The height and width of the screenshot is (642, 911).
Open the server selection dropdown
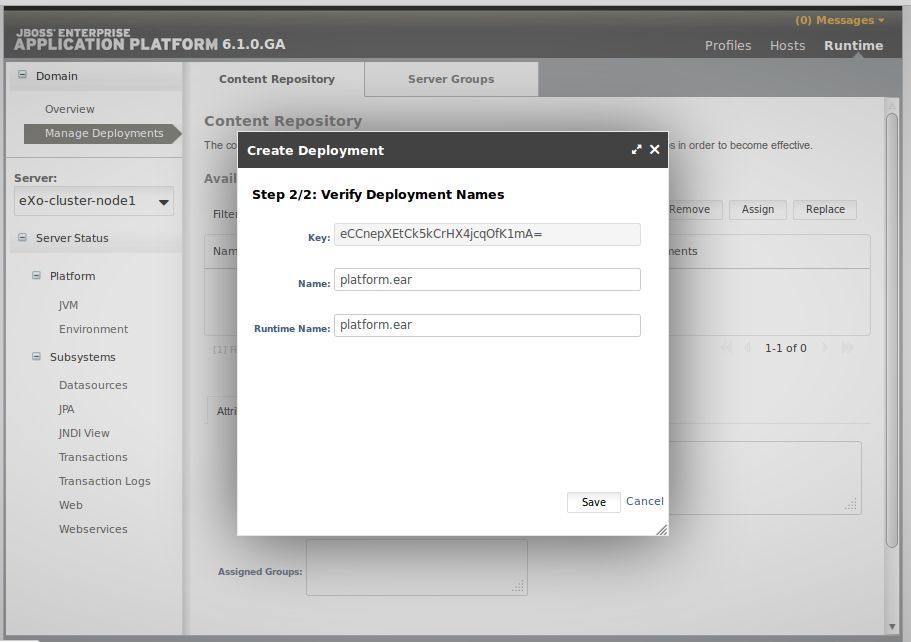point(94,201)
